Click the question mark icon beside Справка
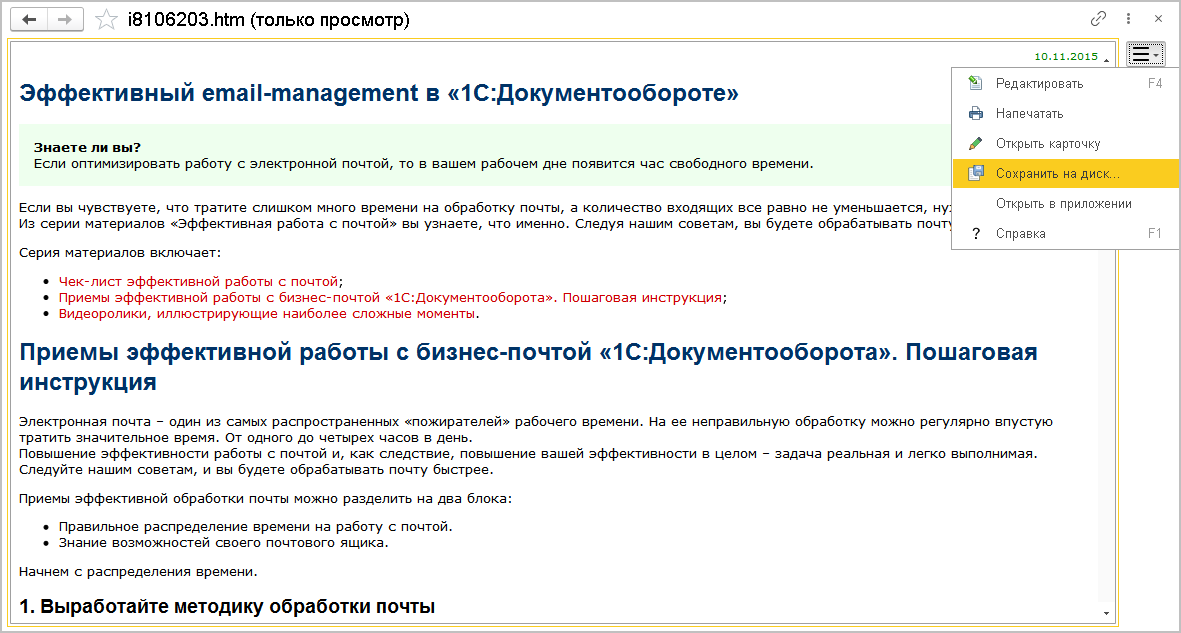1181x633 pixels. (975, 234)
